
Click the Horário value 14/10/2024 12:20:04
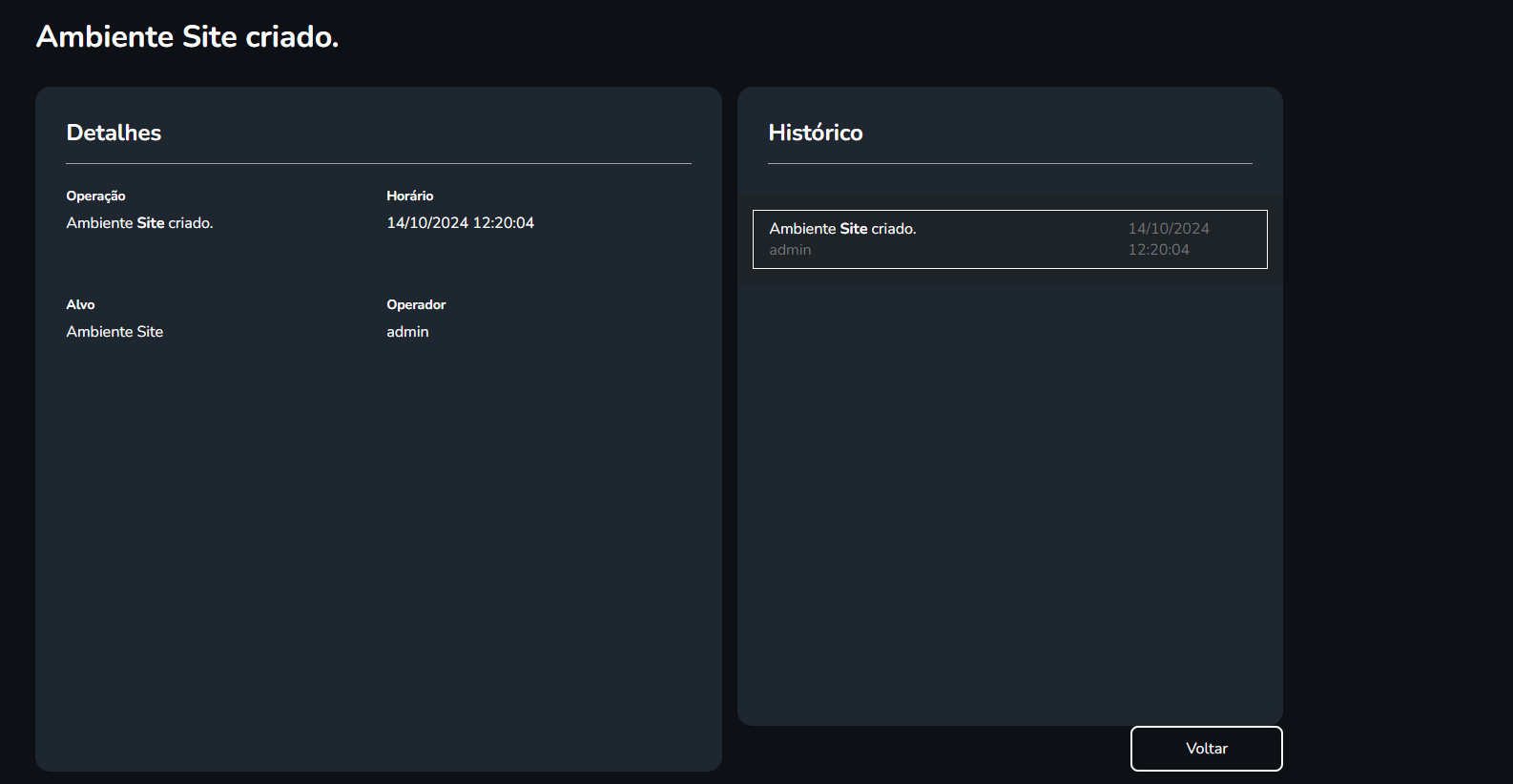460,223
